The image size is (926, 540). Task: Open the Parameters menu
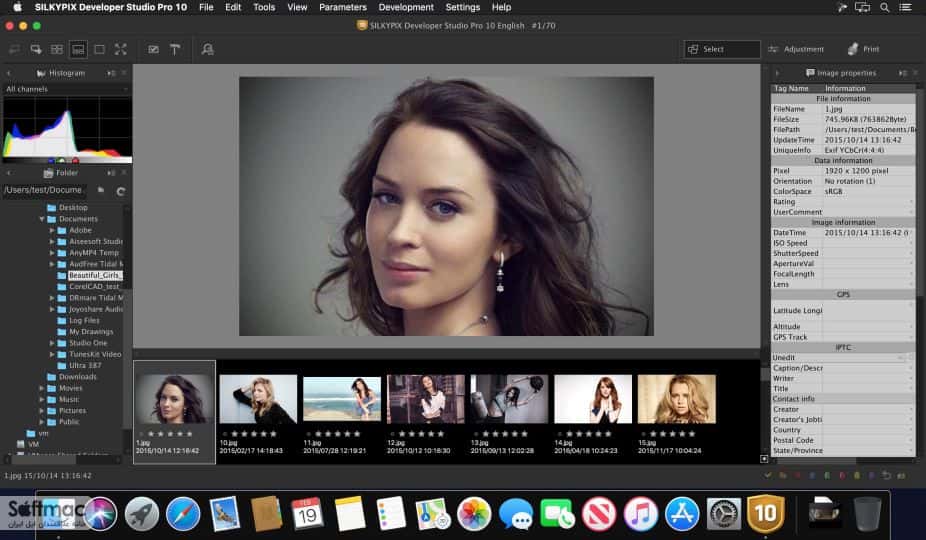[343, 8]
